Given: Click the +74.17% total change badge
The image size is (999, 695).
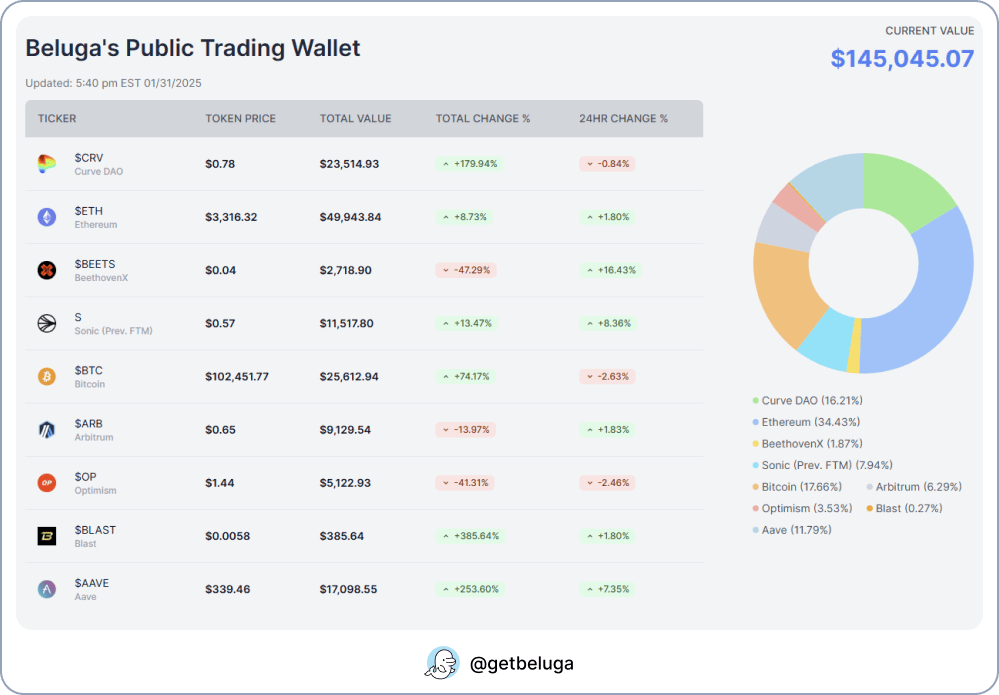Looking at the screenshot, I should click(x=466, y=376).
